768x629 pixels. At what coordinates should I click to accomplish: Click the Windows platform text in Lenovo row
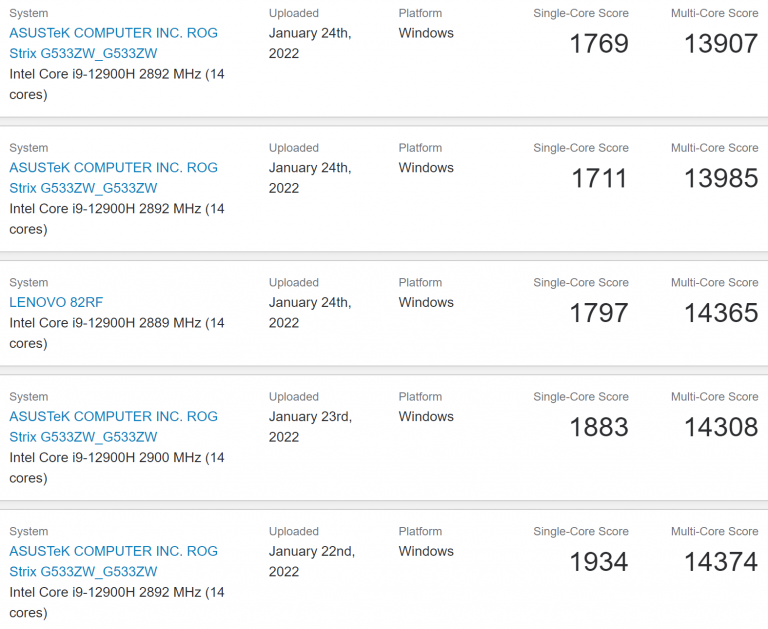pyautogui.click(x=426, y=302)
